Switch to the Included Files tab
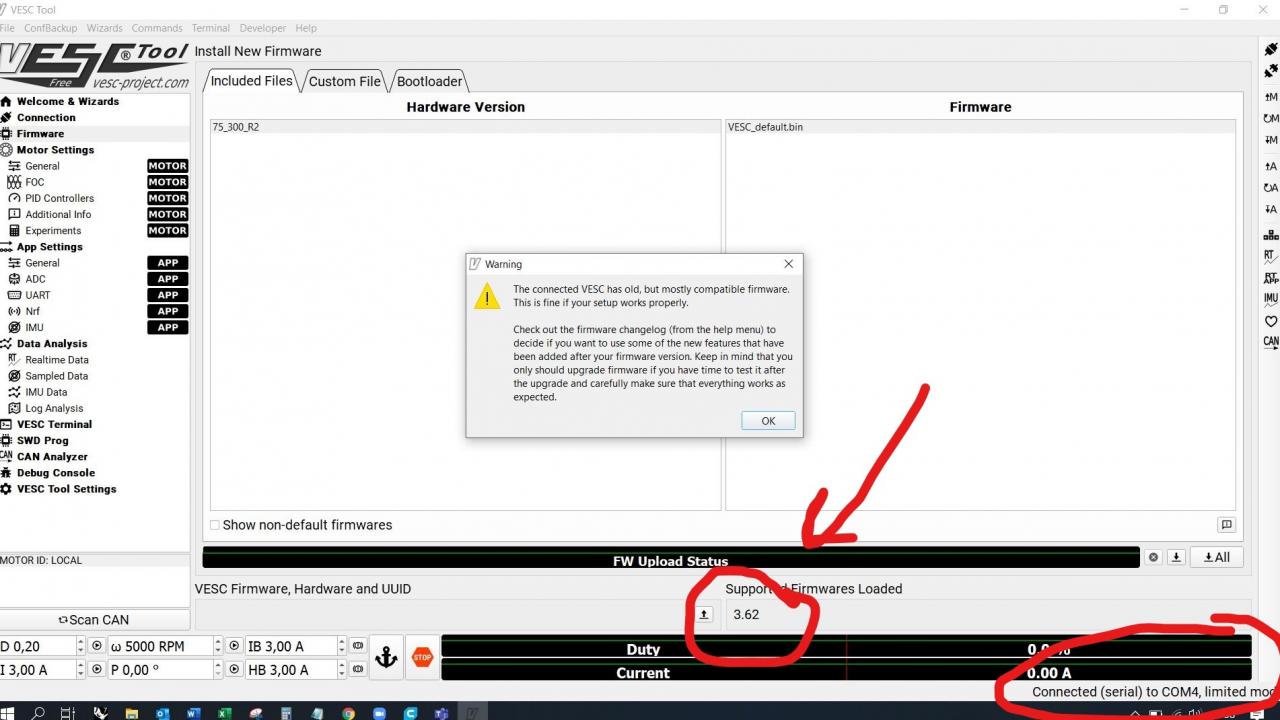This screenshot has height=720, width=1280. [x=252, y=81]
